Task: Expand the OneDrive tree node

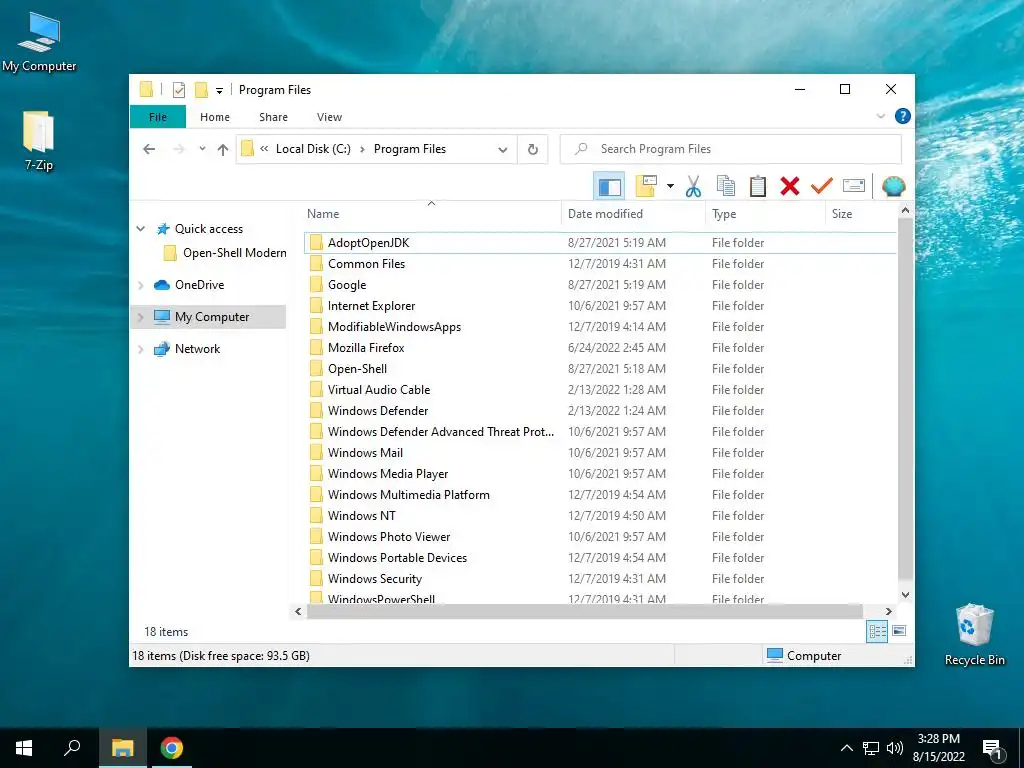Action: point(140,285)
